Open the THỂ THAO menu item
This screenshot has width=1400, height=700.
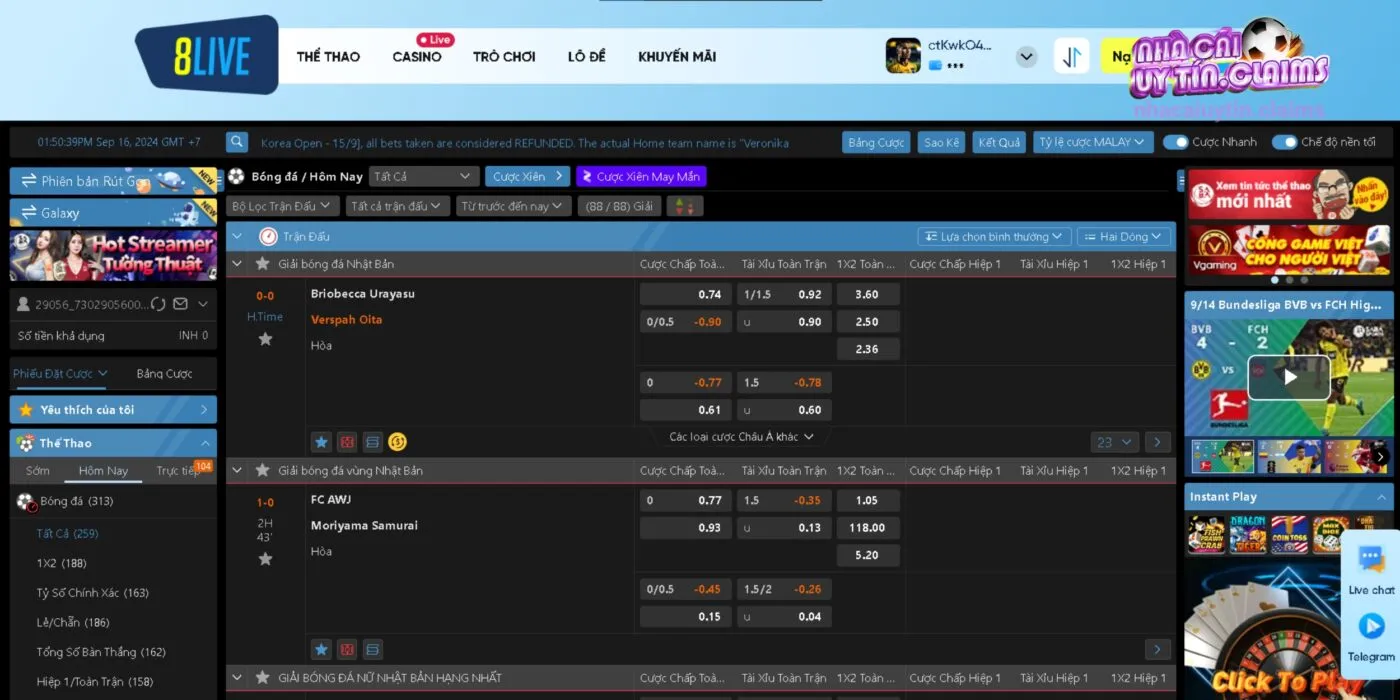pos(328,56)
